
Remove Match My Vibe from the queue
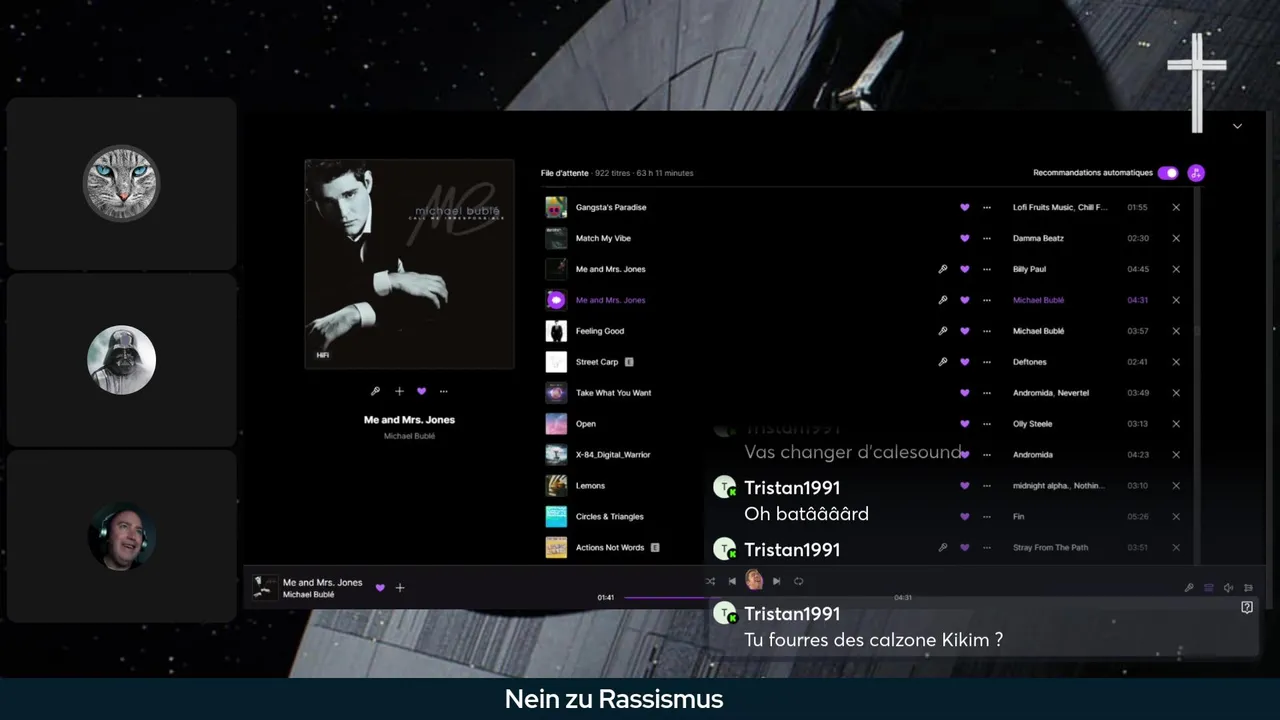coord(1176,238)
